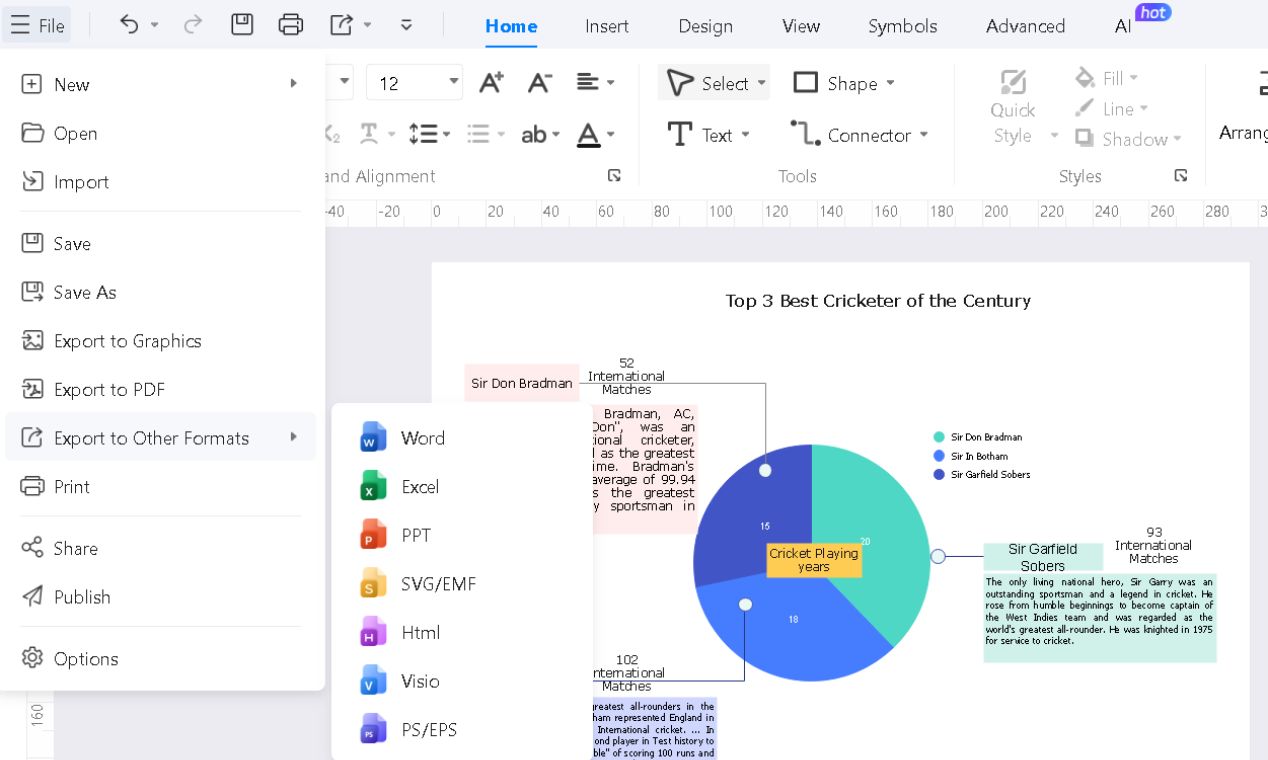Click the Shadow option
This screenshot has height=760, width=1268.
tap(1127, 139)
